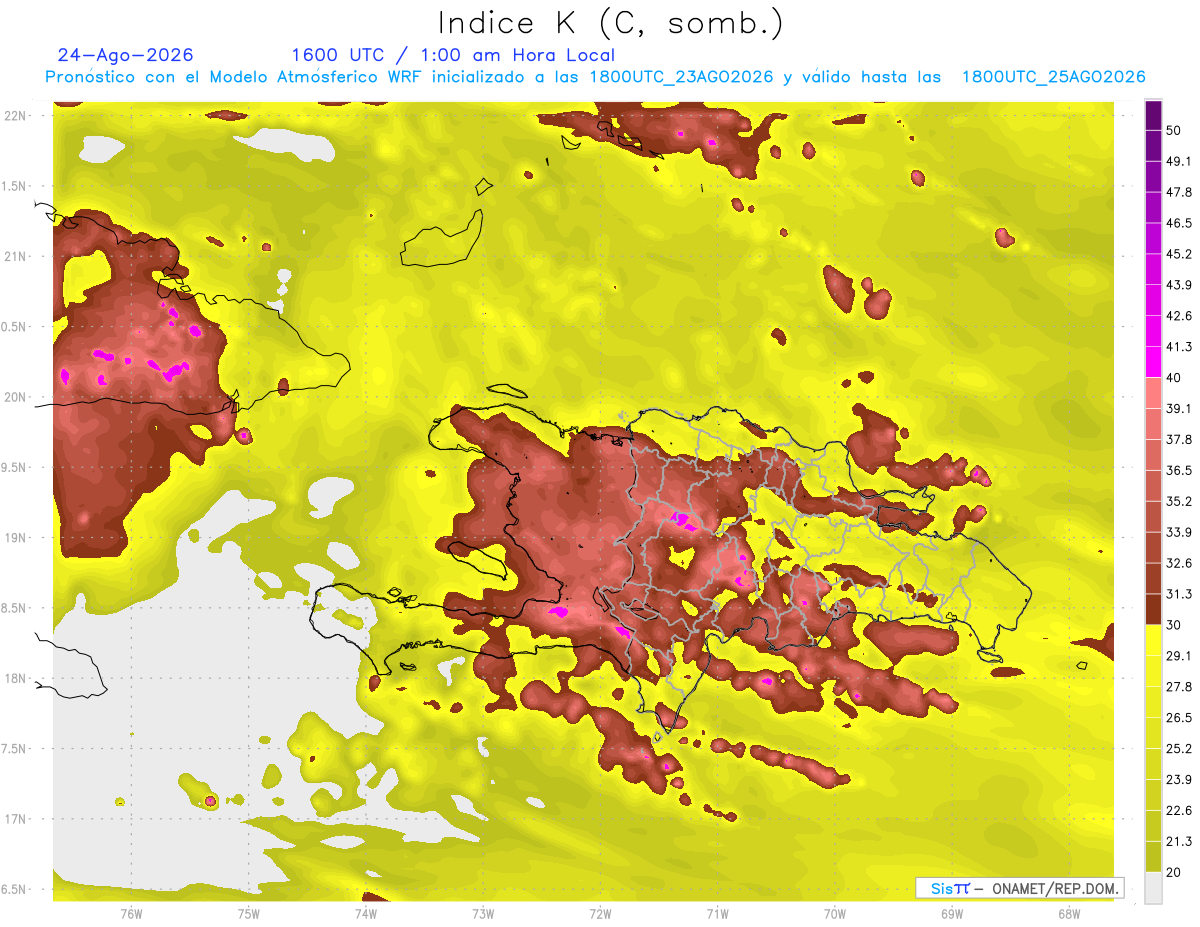Click the '22N' latitude axis label
The image size is (1200, 927).
click(x=15, y=116)
